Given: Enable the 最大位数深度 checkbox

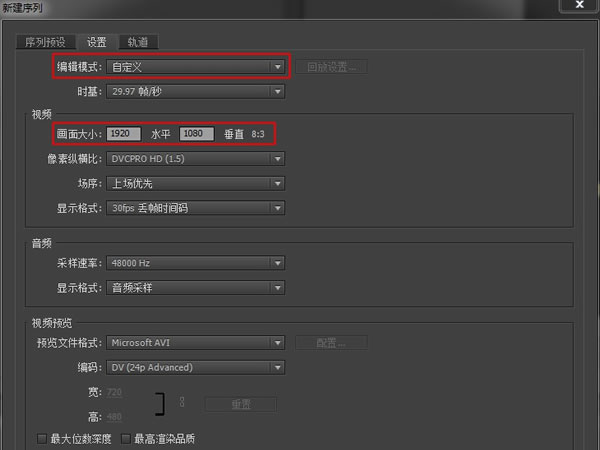Looking at the screenshot, I should click(x=42, y=438).
